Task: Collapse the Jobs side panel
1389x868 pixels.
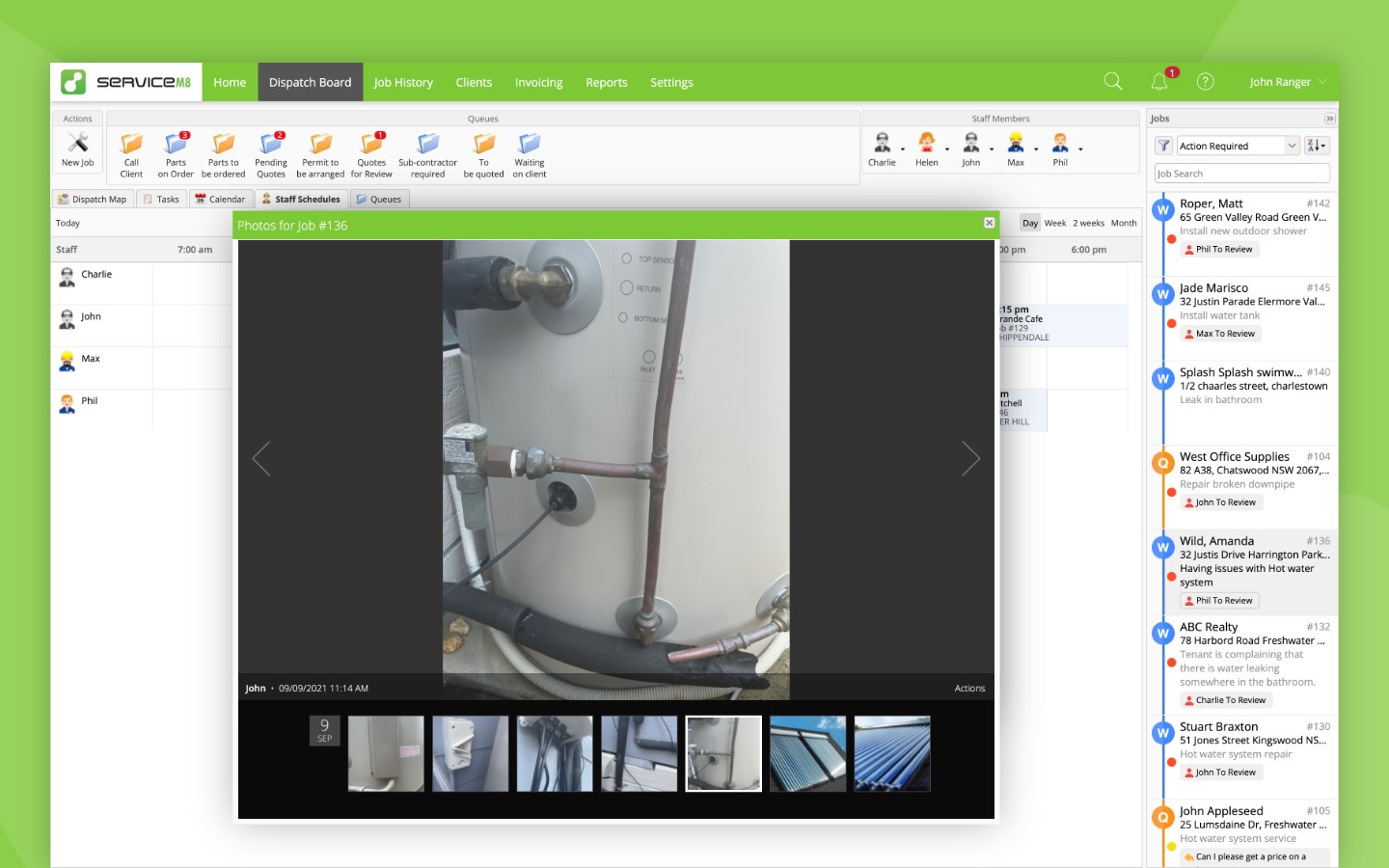Action: 1329,119
